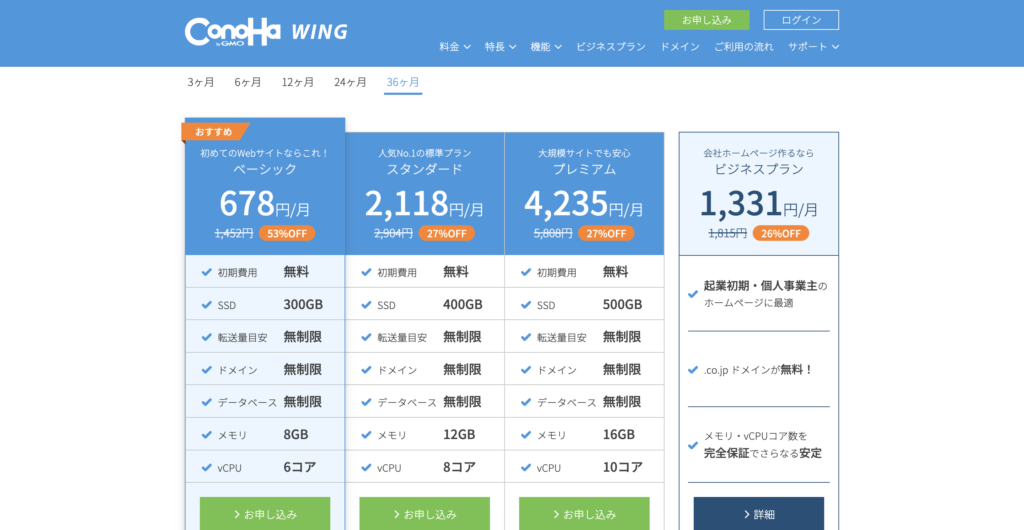The height and width of the screenshot is (530, 1024).
Task: Expand the 料金 dropdown menu
Action: point(455,47)
